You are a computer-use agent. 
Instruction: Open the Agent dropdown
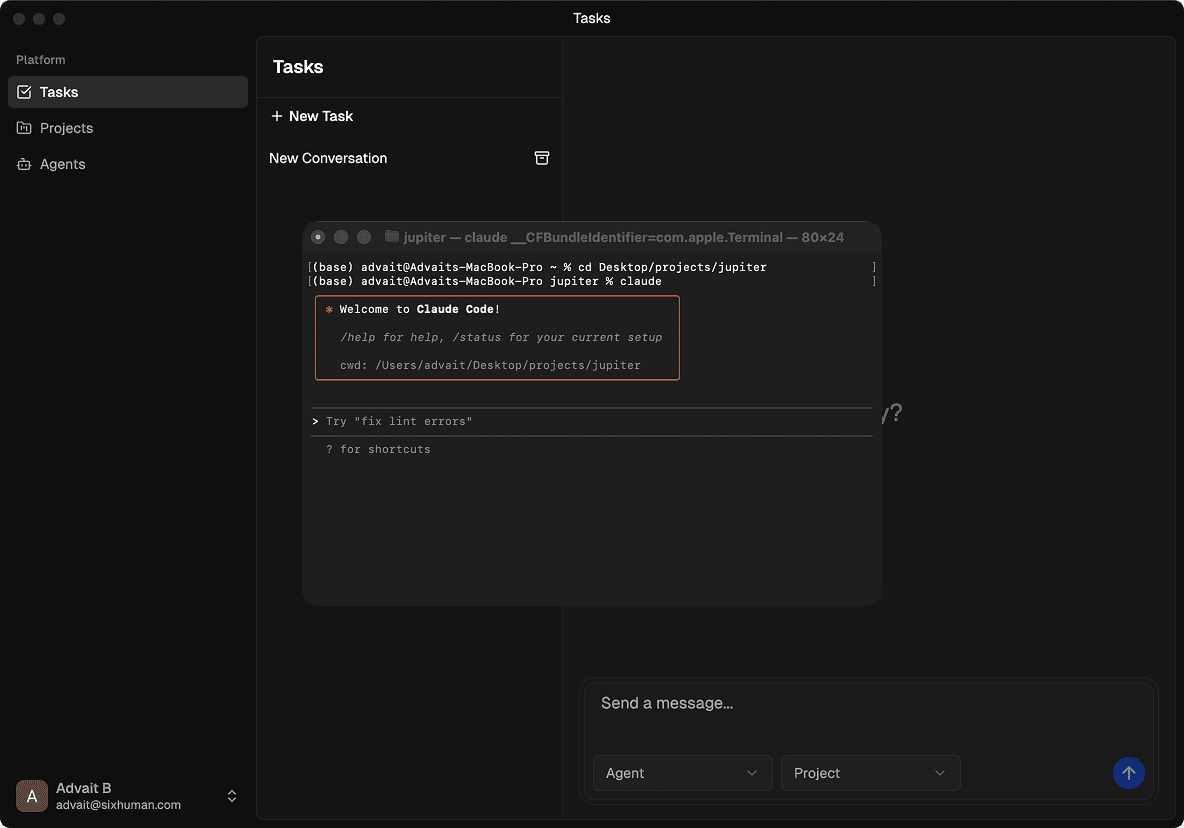click(683, 773)
